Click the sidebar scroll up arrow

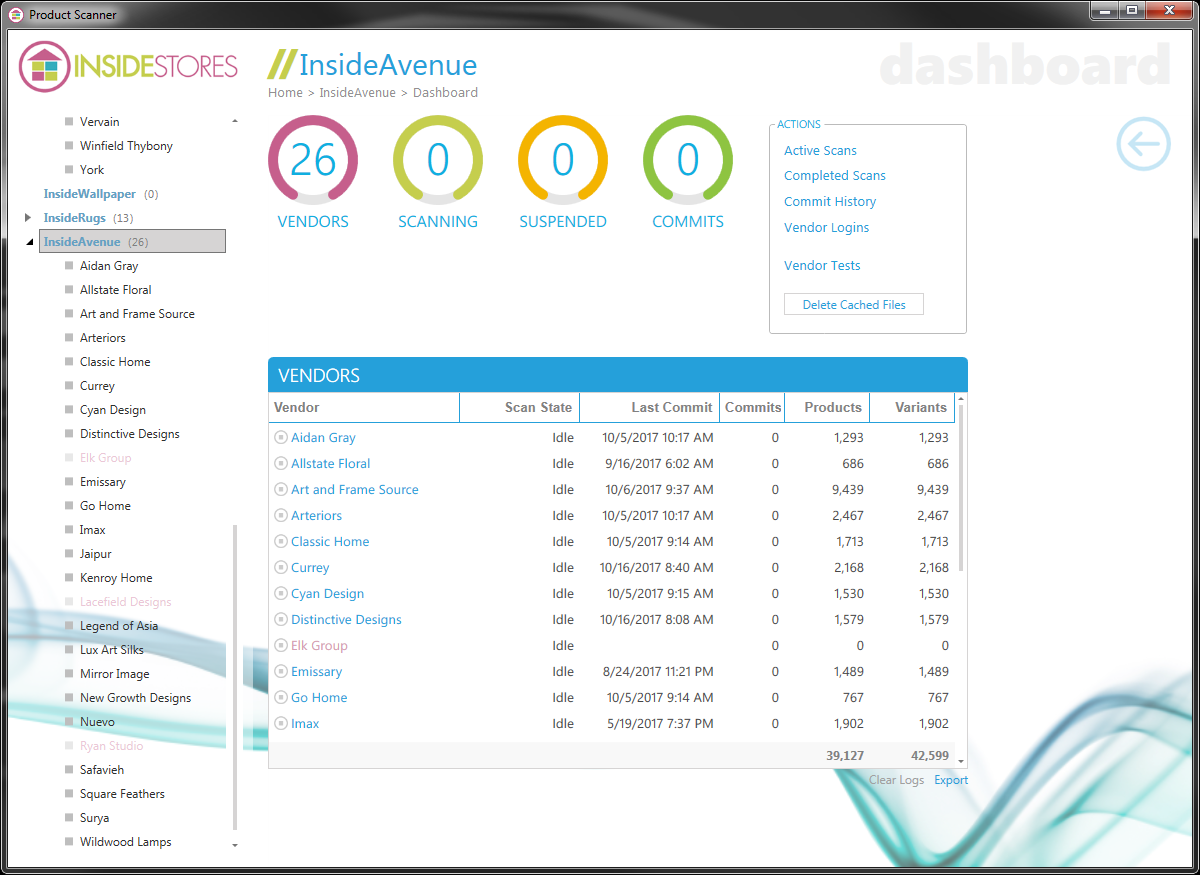(235, 121)
